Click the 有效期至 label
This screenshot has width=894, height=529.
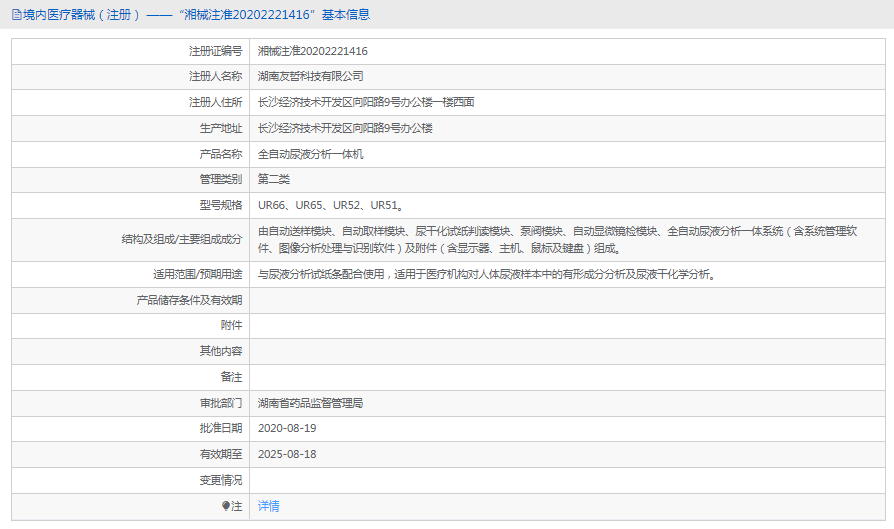click(221, 454)
